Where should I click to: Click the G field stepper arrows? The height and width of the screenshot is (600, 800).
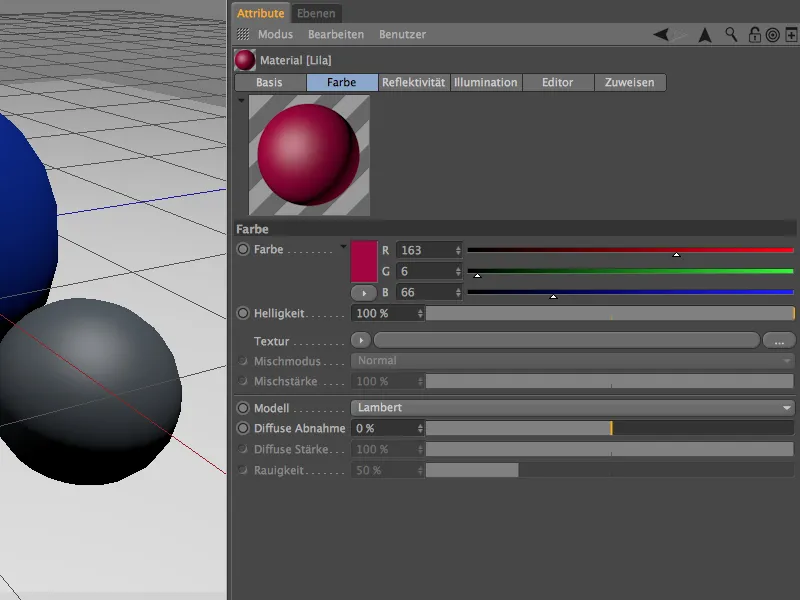458,271
